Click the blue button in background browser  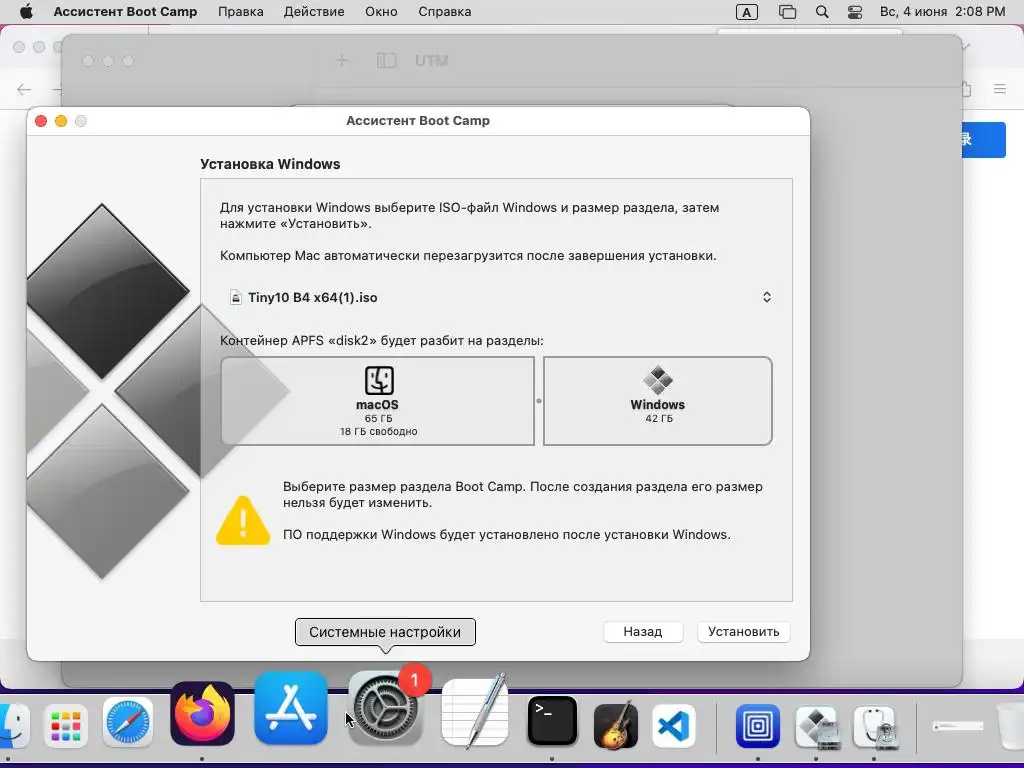(x=984, y=140)
